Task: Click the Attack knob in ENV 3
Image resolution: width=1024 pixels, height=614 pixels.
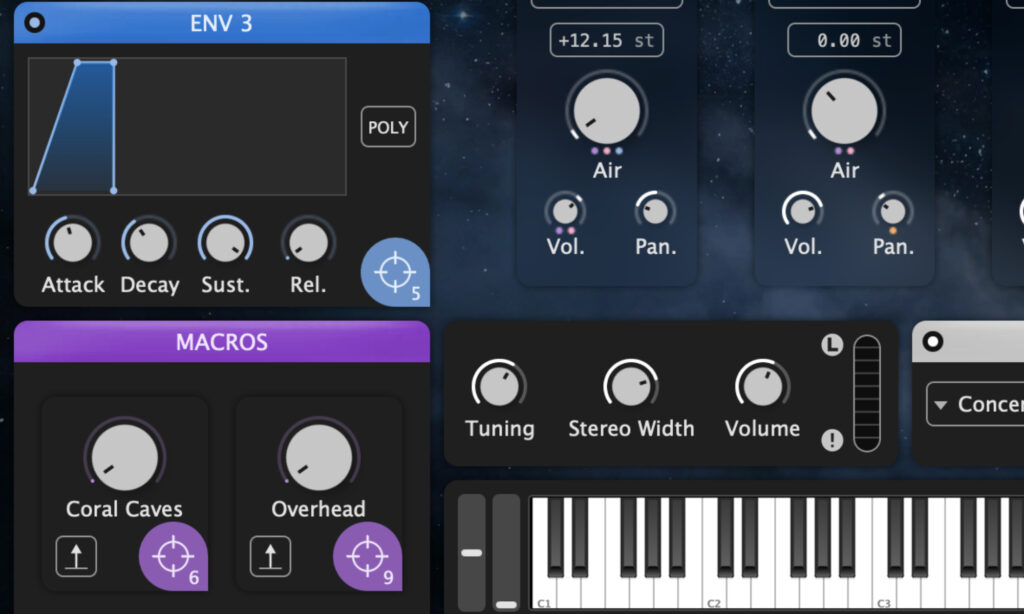Action: point(72,242)
